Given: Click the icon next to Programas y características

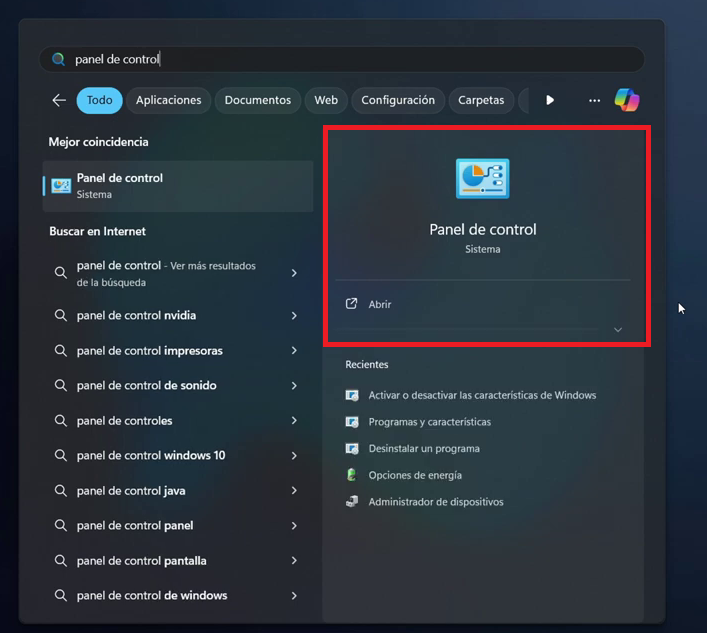Looking at the screenshot, I should (352, 422).
